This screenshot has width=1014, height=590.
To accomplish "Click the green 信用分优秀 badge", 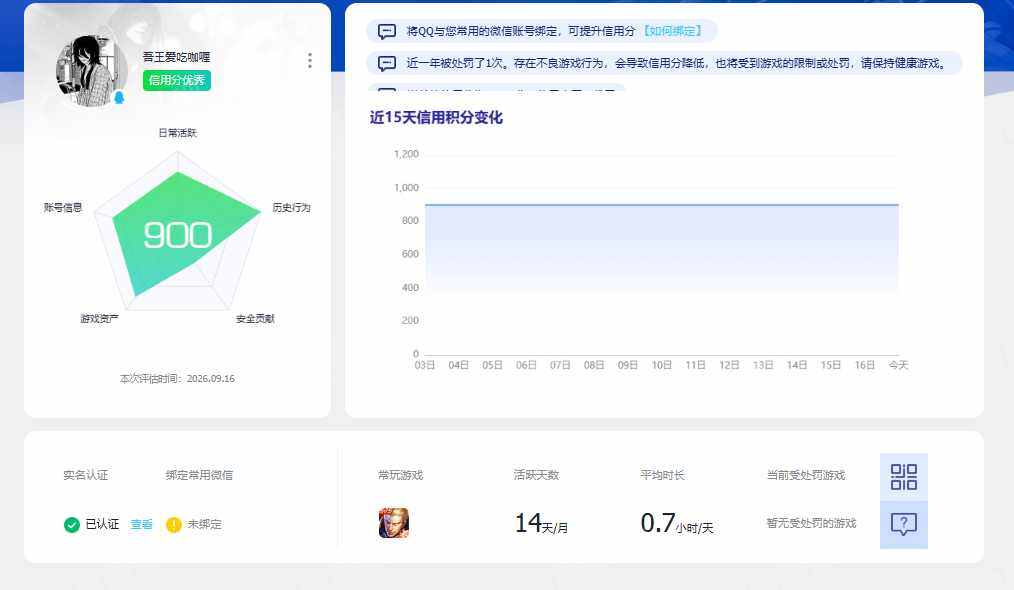I will (x=177, y=80).
